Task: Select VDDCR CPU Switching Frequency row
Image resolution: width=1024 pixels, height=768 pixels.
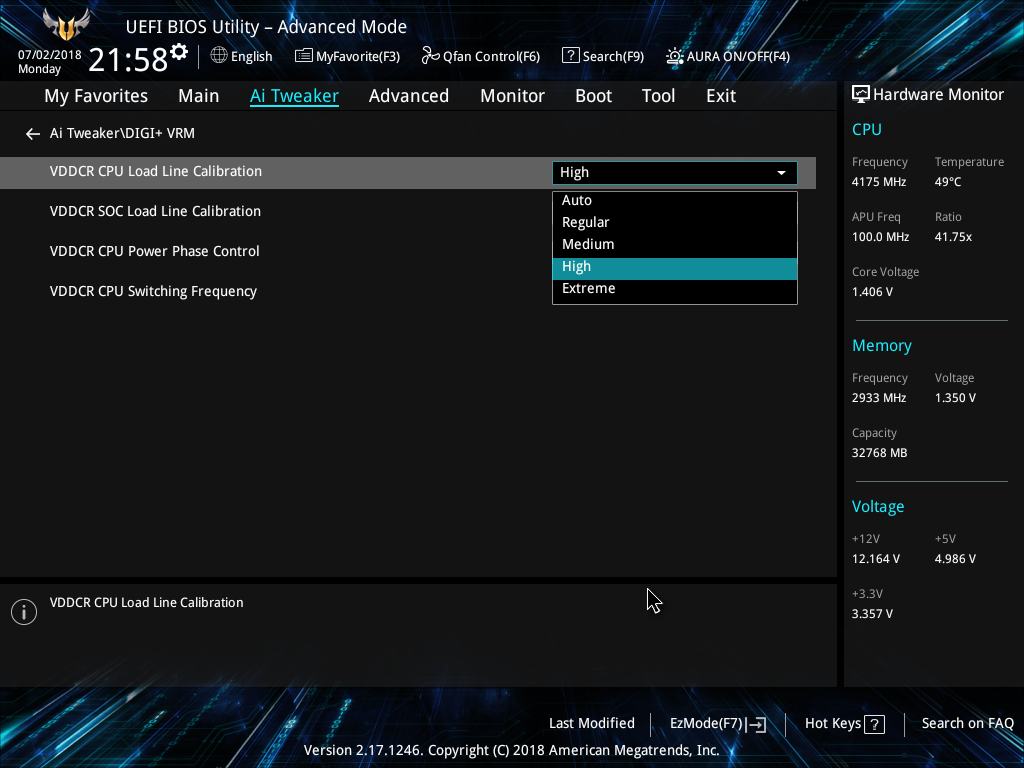Action: pyautogui.click(x=153, y=292)
